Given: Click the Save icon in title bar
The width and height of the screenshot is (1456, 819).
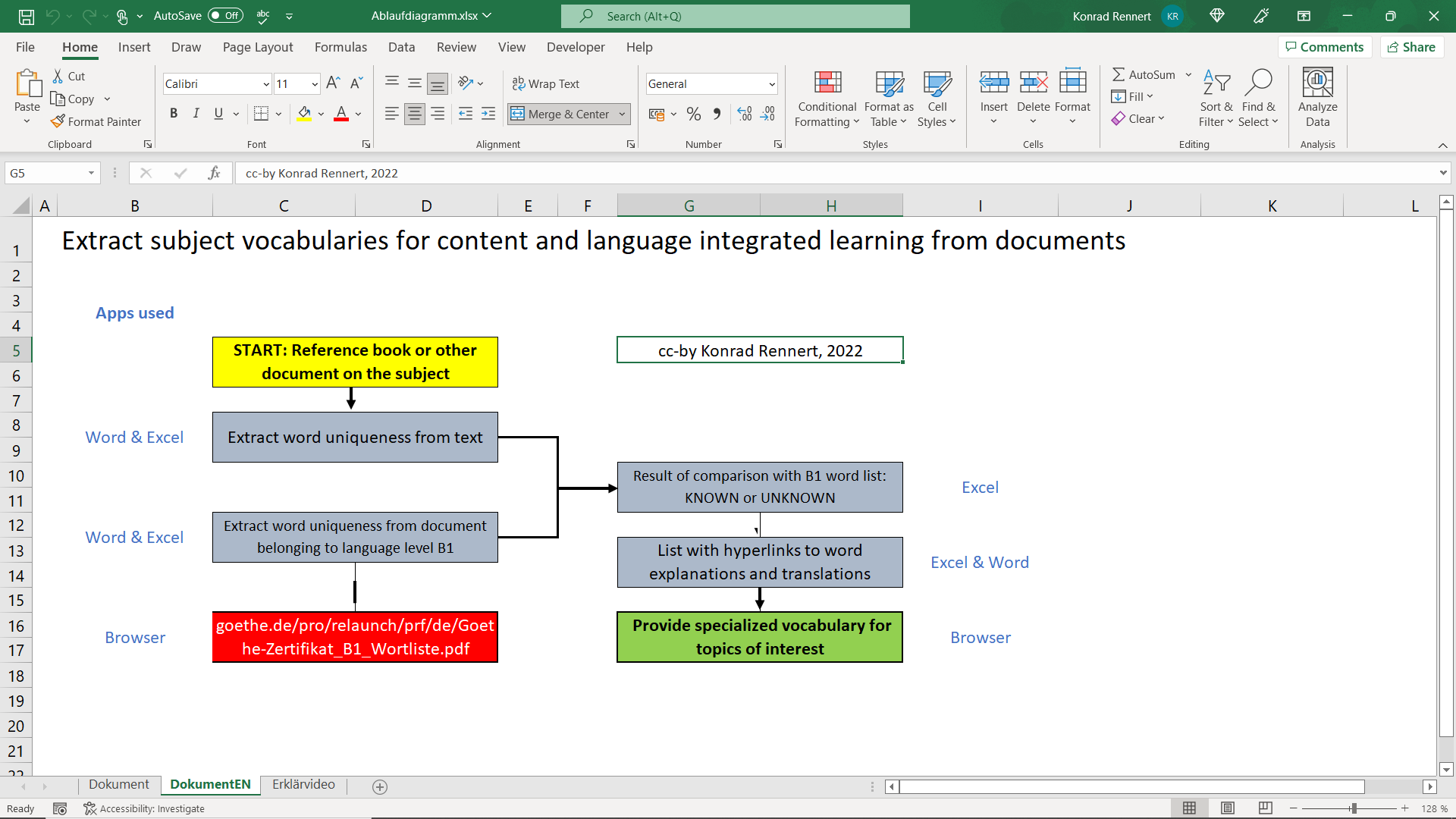Looking at the screenshot, I should click(26, 16).
